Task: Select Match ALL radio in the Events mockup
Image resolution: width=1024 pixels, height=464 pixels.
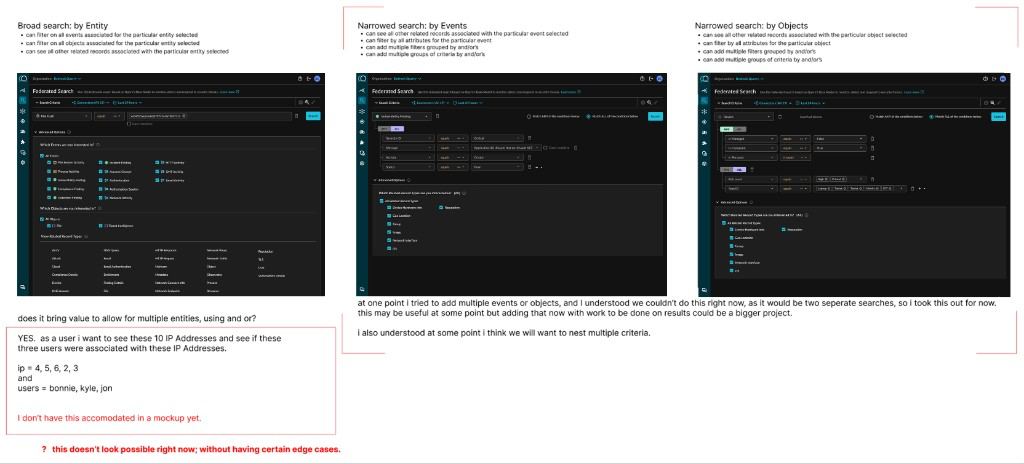Action: click(588, 116)
